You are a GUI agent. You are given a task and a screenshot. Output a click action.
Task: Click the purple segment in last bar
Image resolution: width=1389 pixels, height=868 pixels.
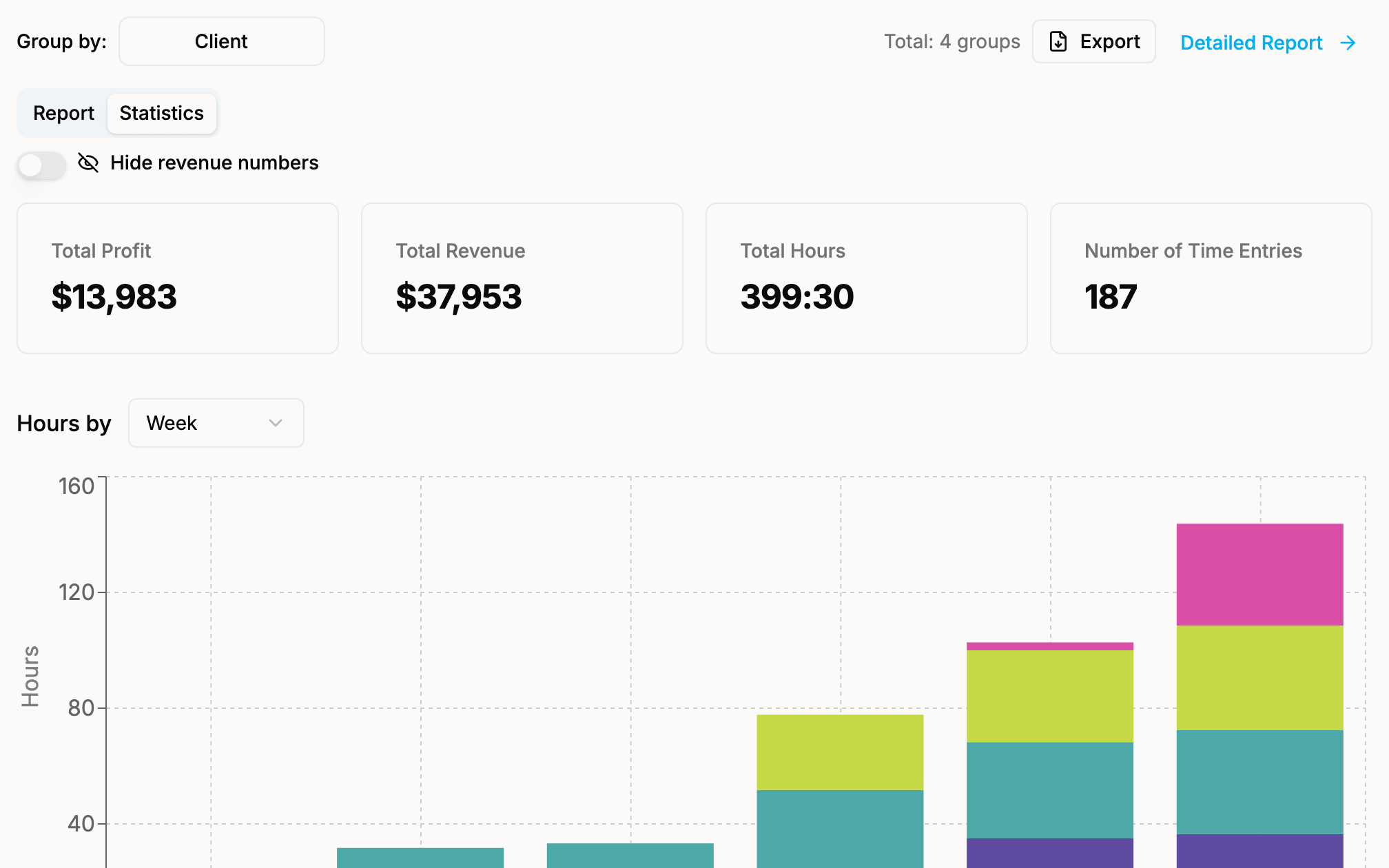coord(1260,851)
